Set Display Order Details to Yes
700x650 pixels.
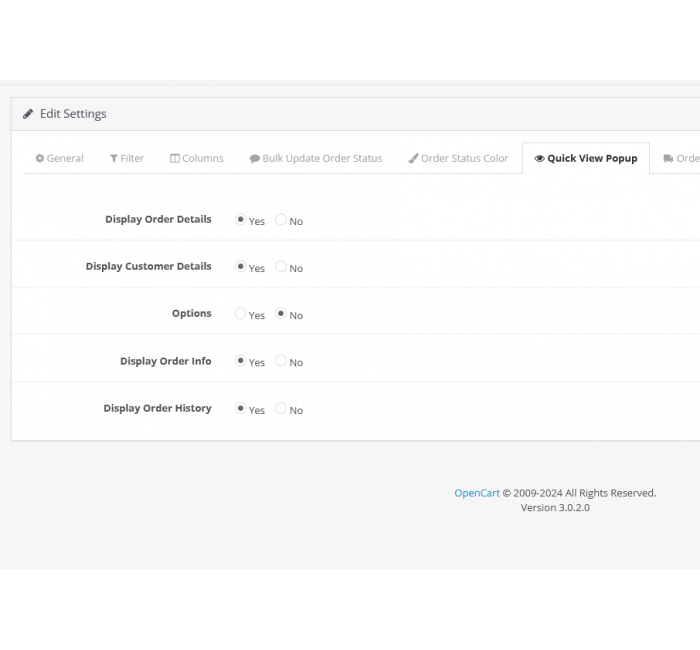[241, 219]
